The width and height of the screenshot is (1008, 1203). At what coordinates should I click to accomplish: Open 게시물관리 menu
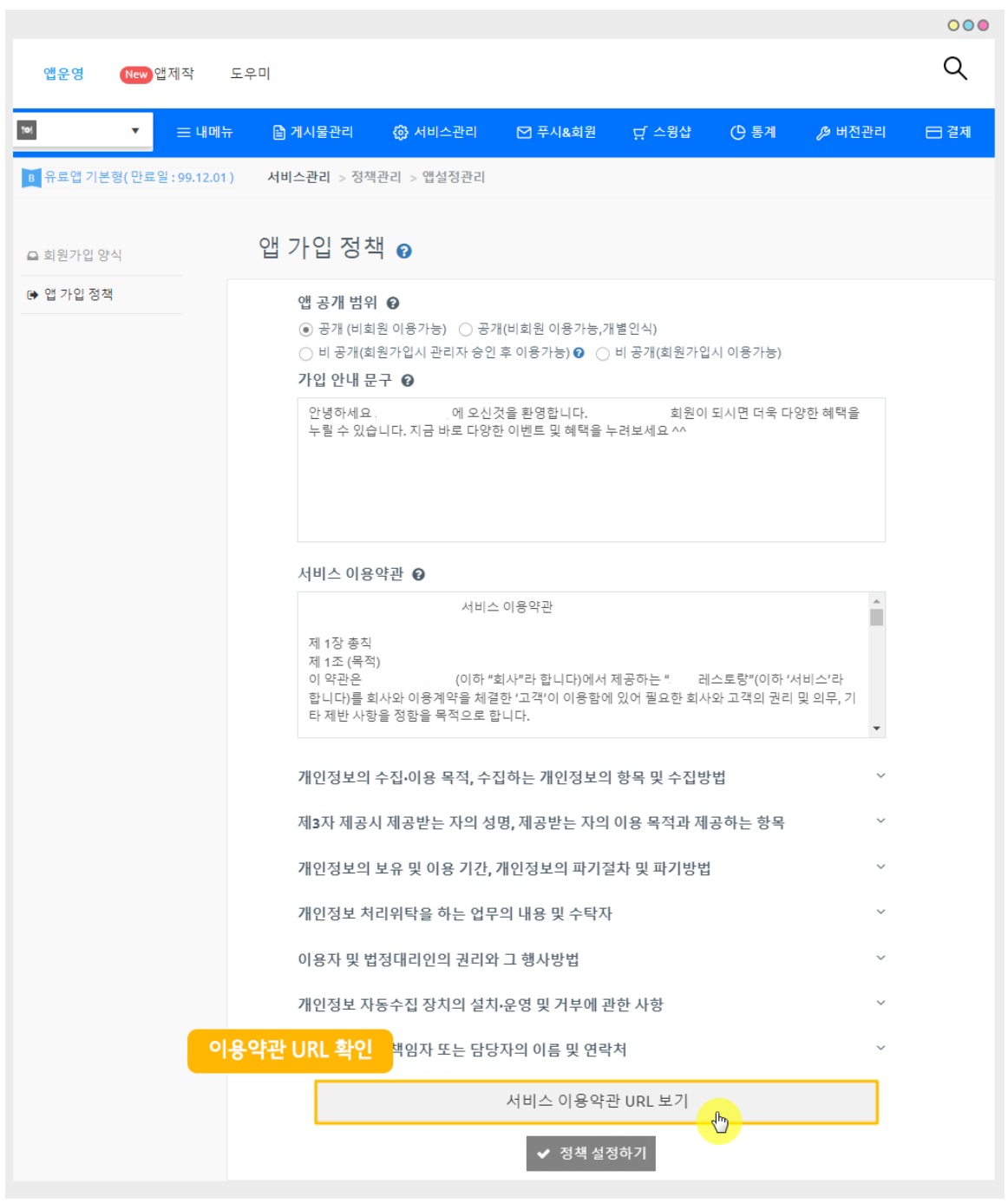click(313, 133)
